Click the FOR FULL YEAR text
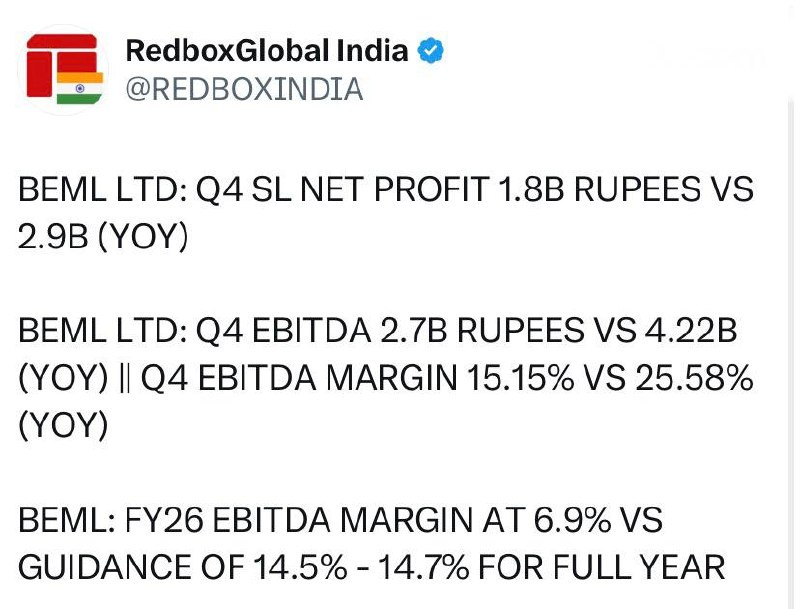This screenshot has height=609, width=800. (x=602, y=567)
